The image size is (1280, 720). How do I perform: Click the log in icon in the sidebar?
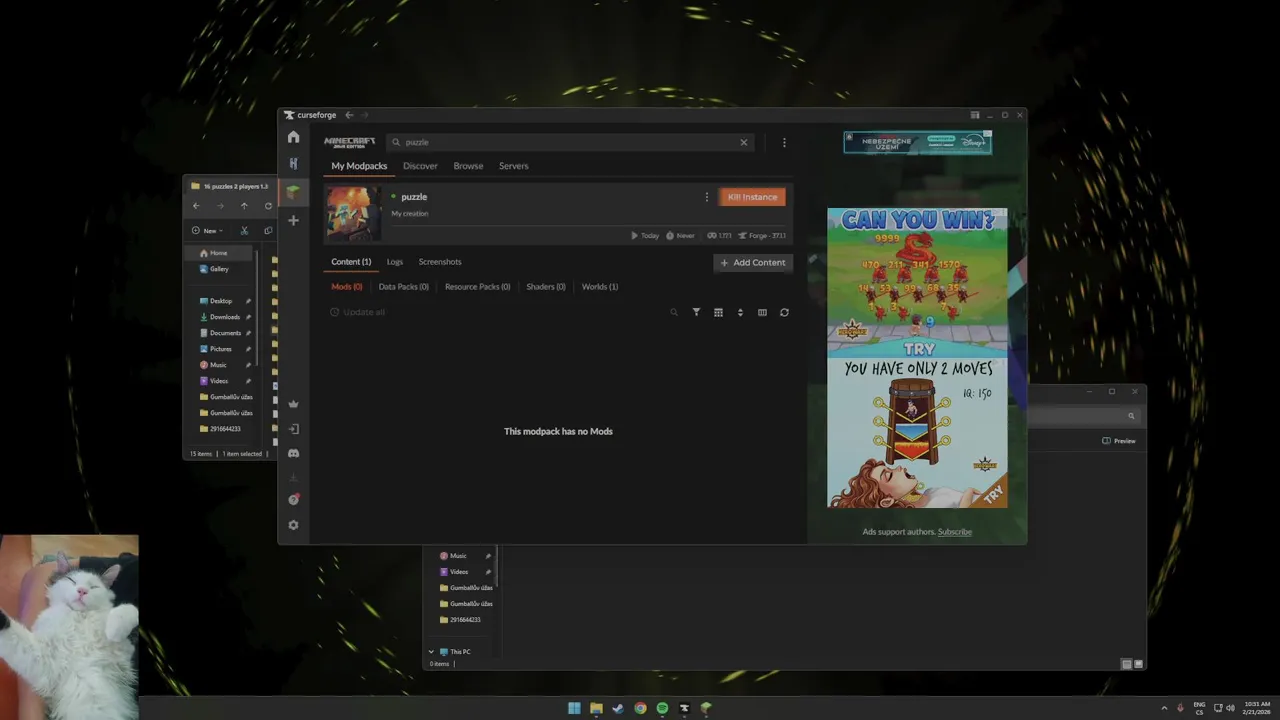tap(293, 429)
